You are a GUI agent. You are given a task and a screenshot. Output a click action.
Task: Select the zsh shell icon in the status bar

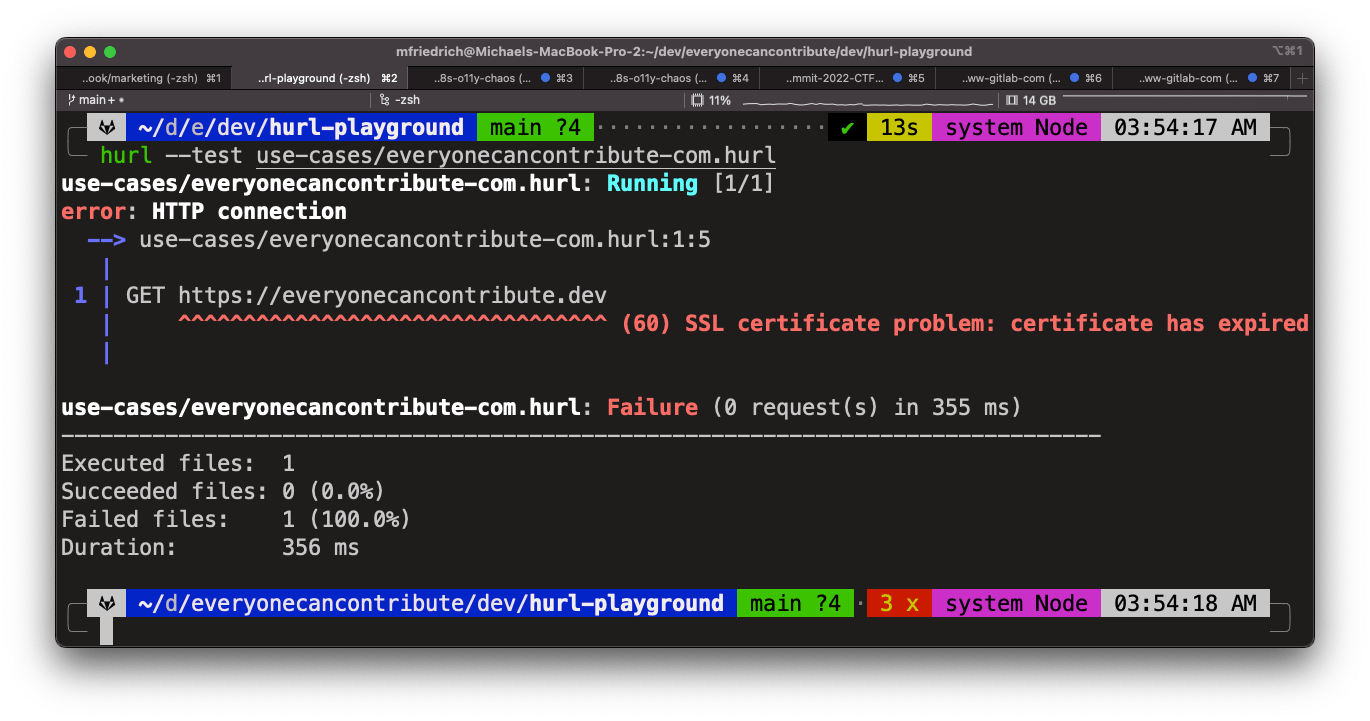pyautogui.click(x=385, y=99)
